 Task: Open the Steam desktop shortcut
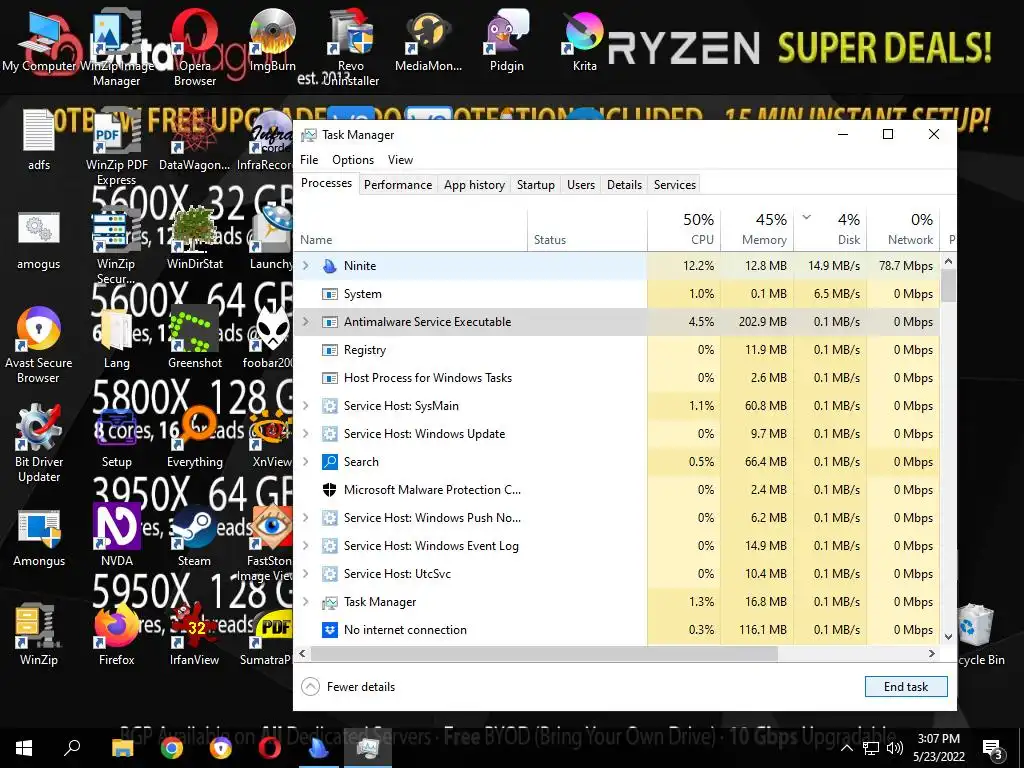pos(195,536)
